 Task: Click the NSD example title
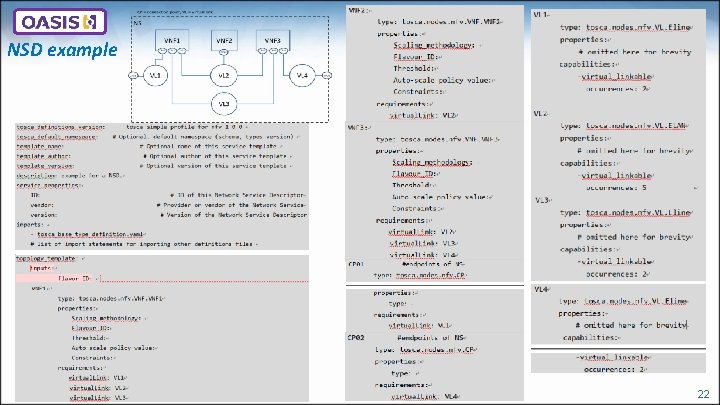(x=62, y=50)
